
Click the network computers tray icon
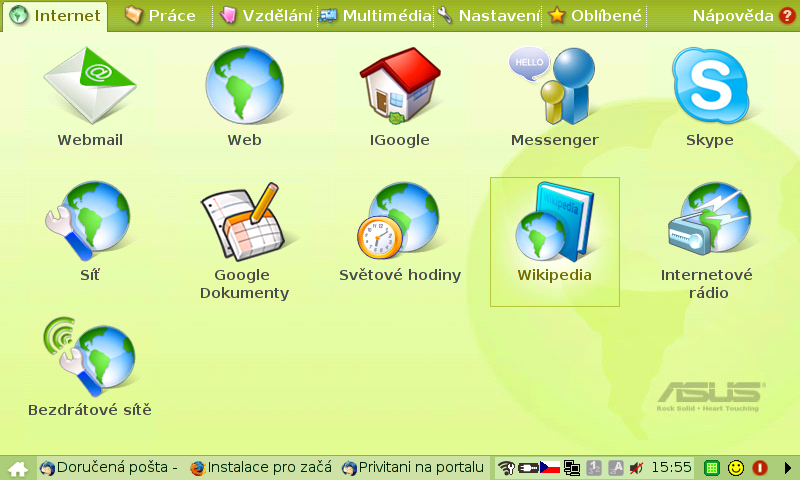click(x=572, y=468)
